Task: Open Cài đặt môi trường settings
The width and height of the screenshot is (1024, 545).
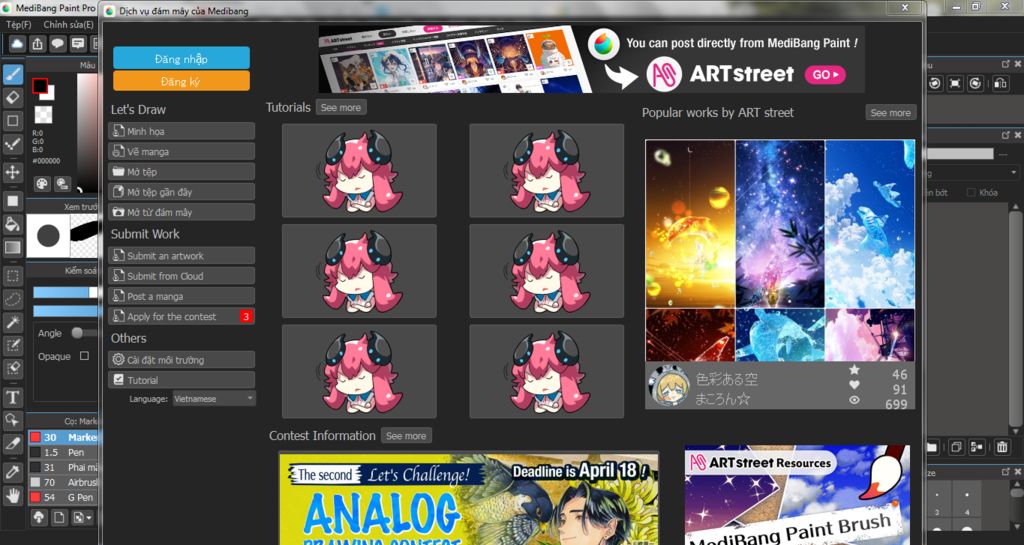Action: [182, 360]
